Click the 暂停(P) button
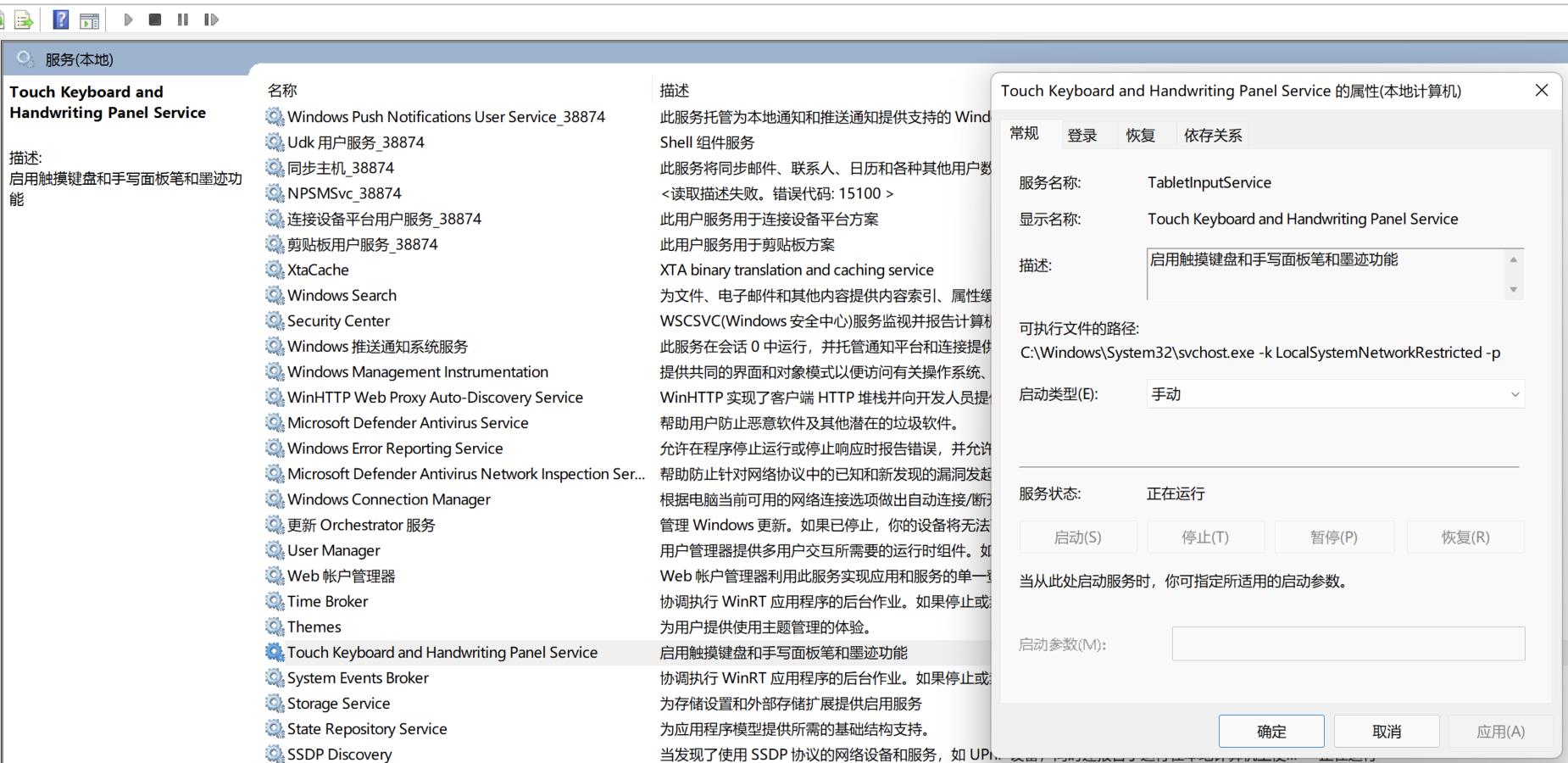 tap(1334, 537)
